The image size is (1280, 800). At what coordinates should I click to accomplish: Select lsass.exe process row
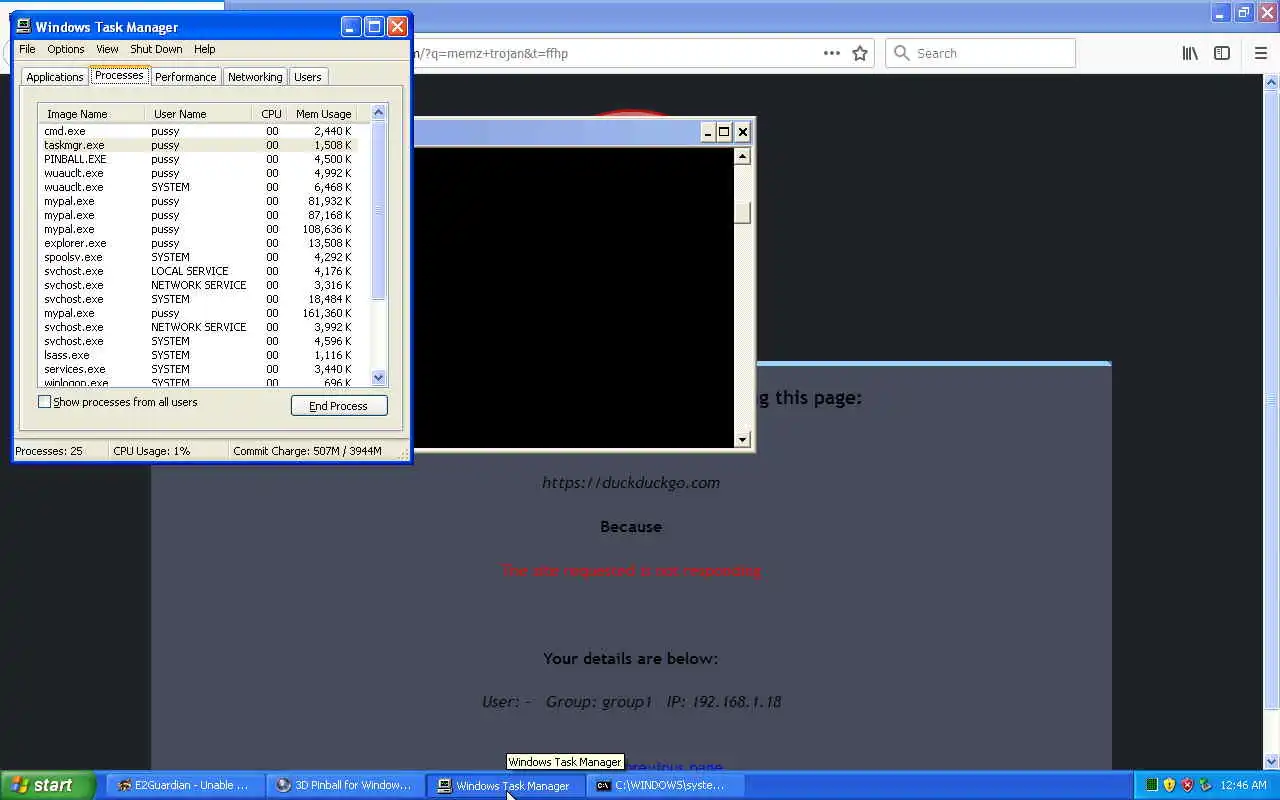[x=198, y=355]
